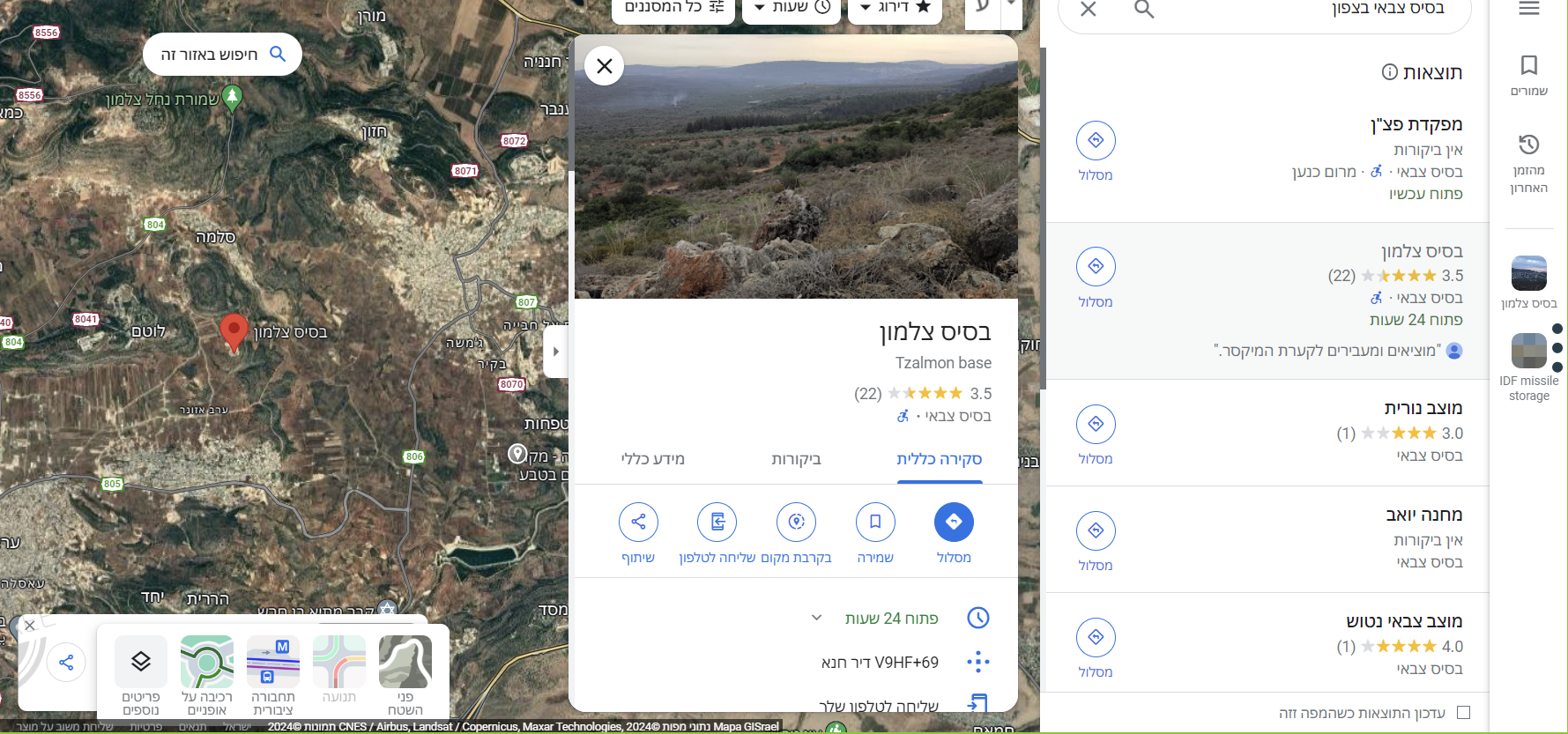This screenshot has width=1568, height=734.
Task: Expand the opening hours פתוח 24 שעות chevron
Action: (x=816, y=618)
